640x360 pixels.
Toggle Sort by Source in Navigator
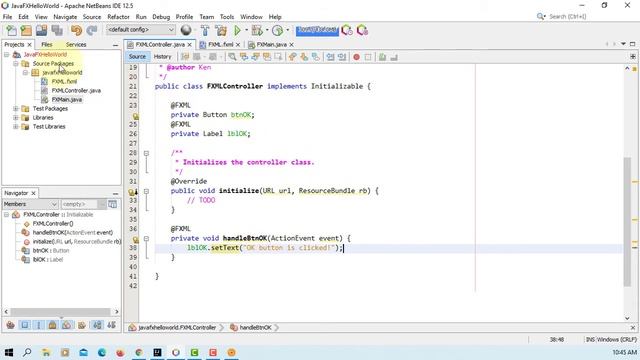click(111, 325)
